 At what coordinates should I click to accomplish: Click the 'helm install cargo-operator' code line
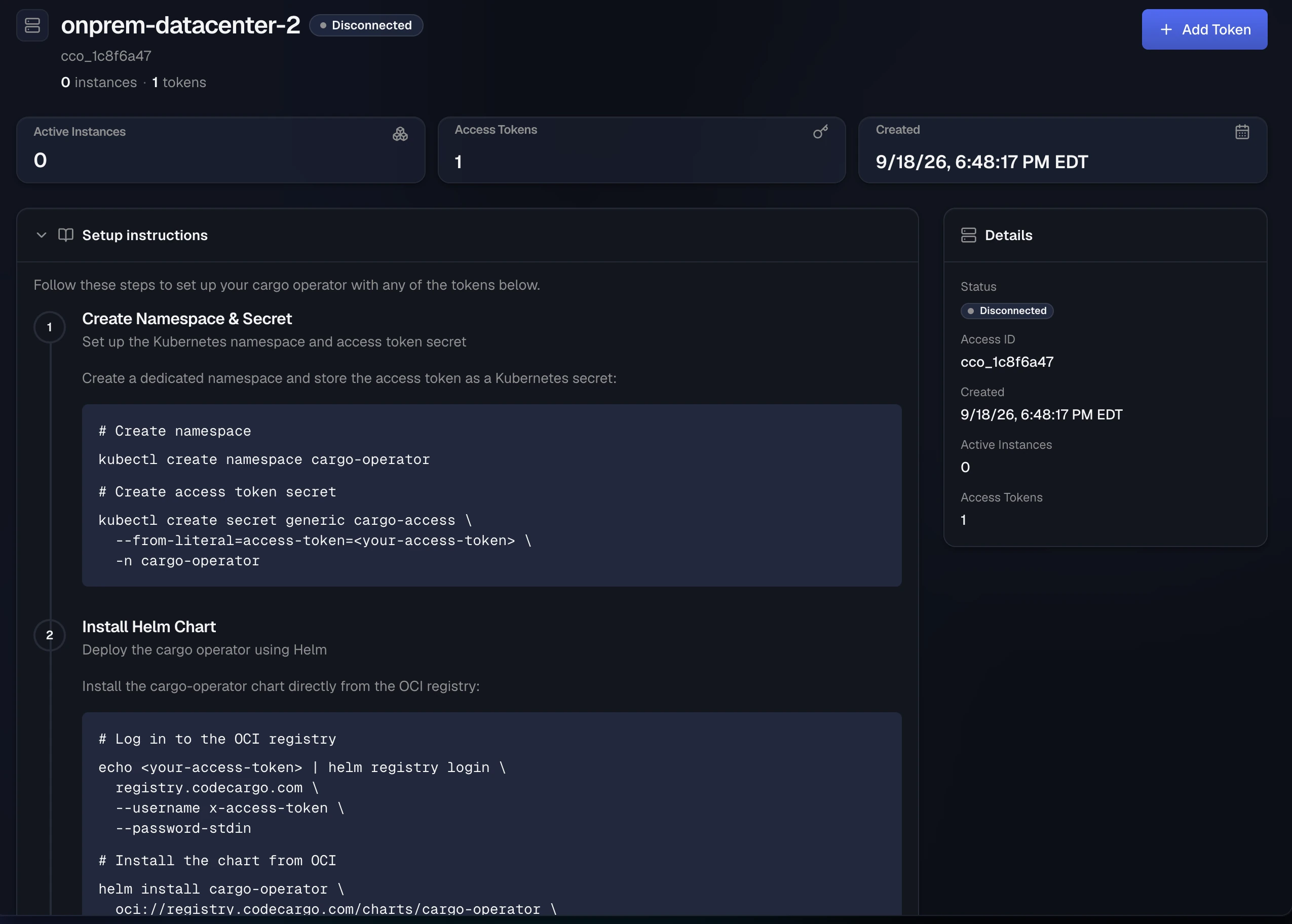[221, 889]
